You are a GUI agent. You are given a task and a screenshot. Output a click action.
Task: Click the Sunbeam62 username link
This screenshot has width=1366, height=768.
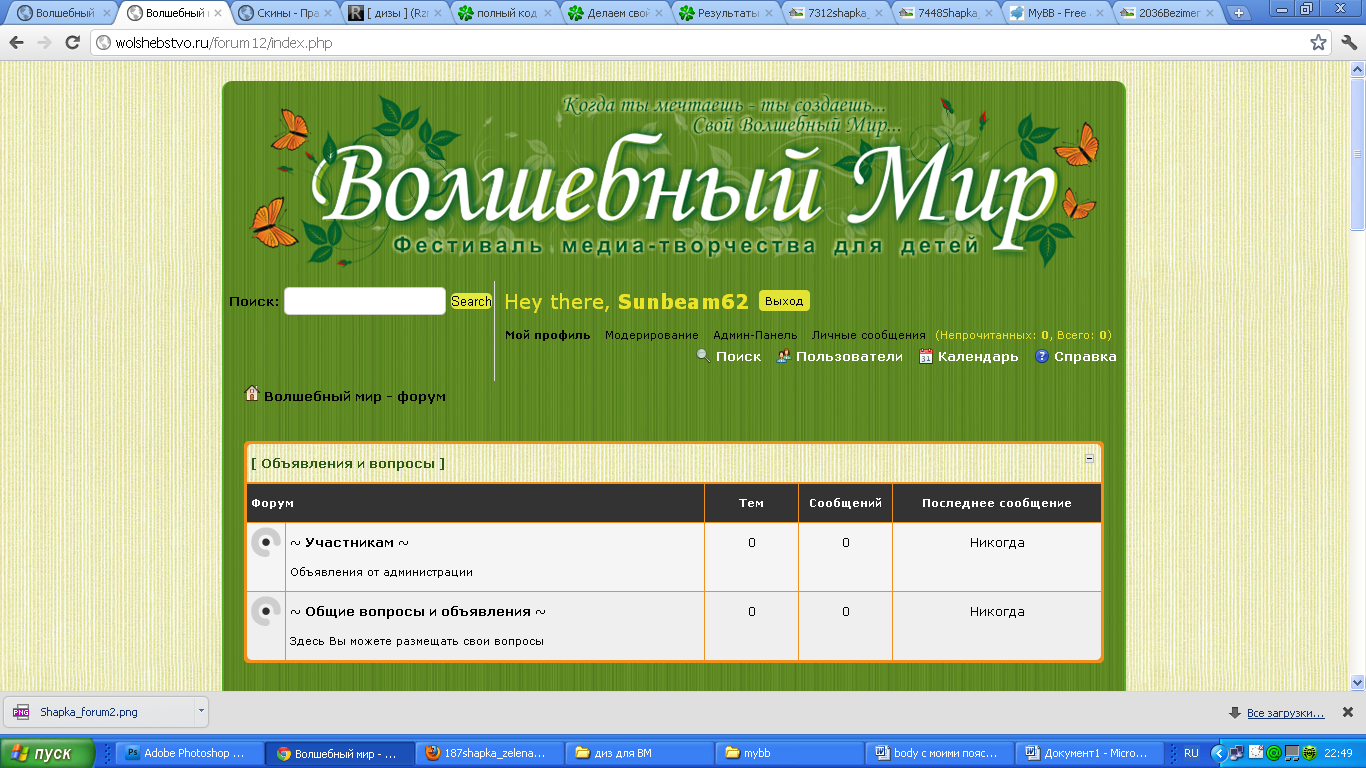tap(683, 302)
